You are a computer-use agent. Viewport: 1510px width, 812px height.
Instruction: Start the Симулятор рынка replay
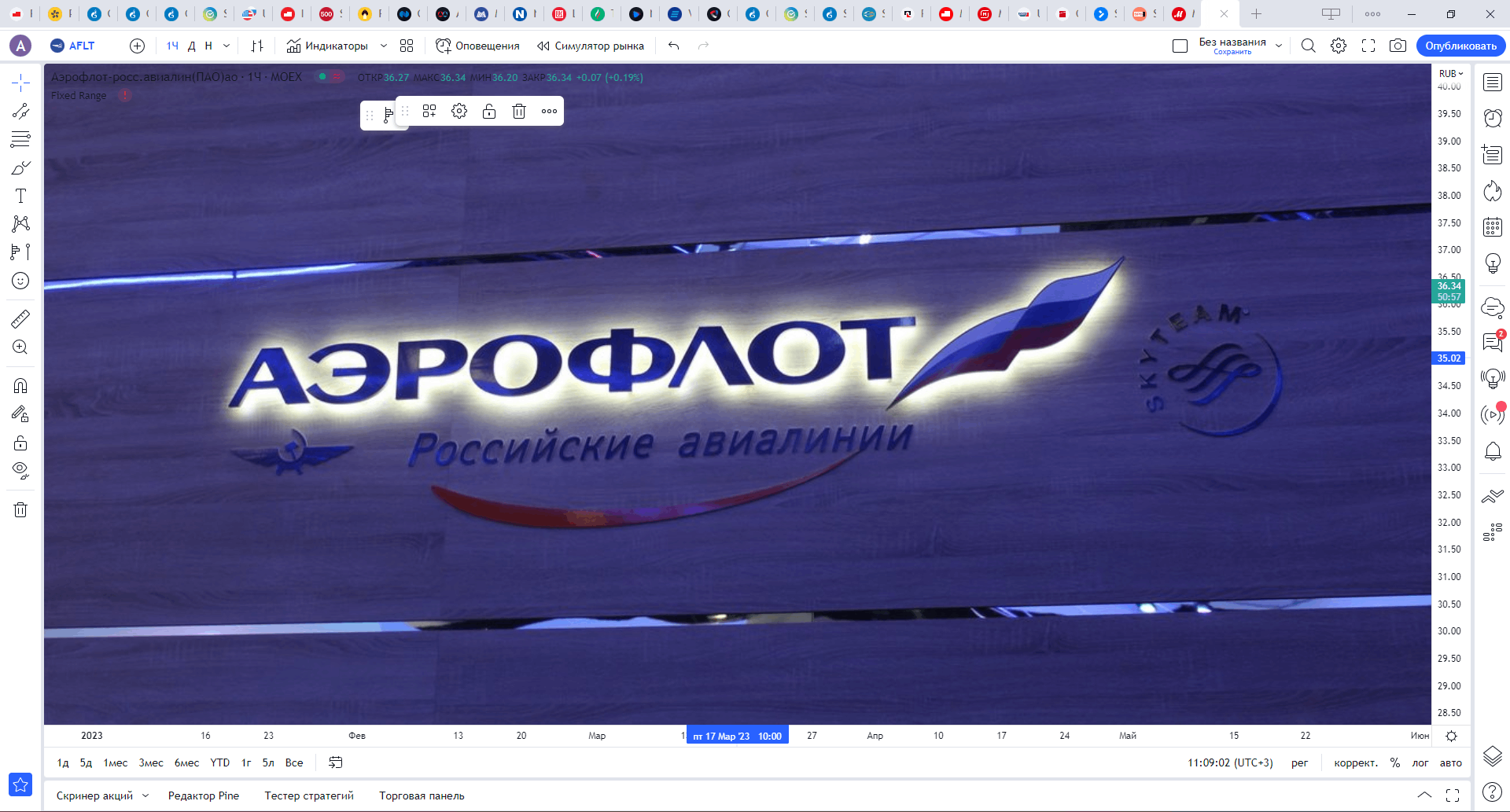pyautogui.click(x=591, y=46)
